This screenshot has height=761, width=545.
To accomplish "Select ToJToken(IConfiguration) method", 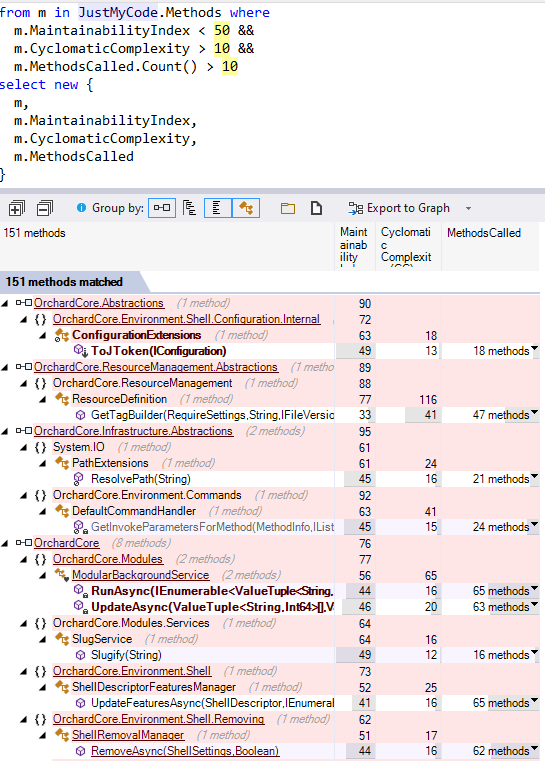I will click(159, 351).
